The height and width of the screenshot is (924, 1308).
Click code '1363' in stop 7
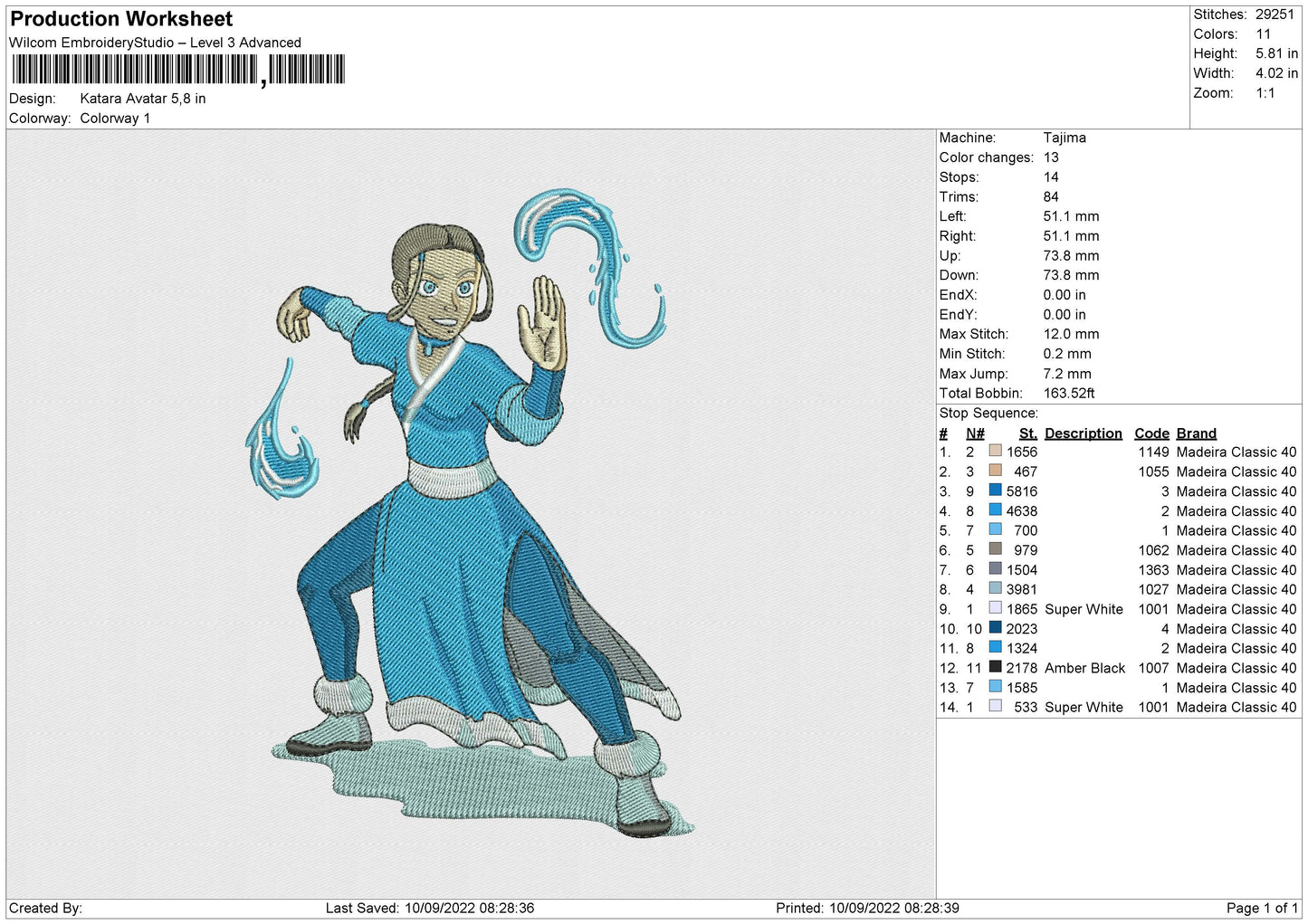click(1154, 570)
